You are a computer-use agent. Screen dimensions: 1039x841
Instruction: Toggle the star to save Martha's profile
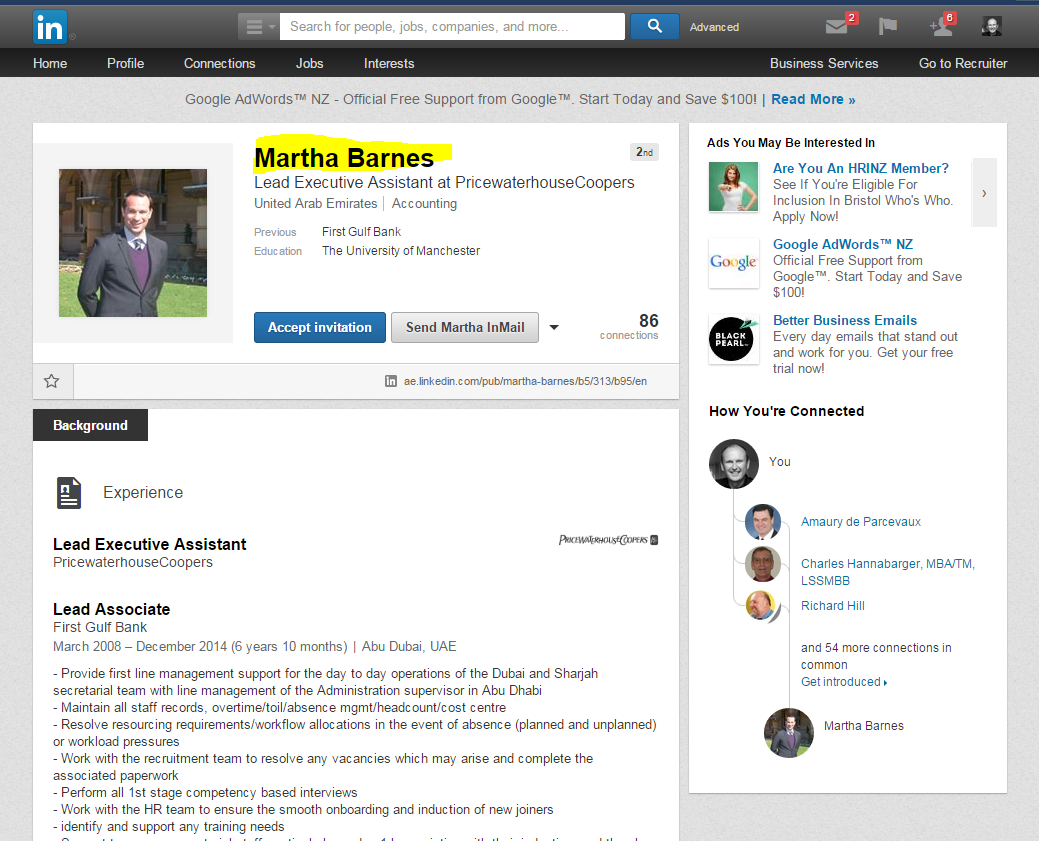(52, 381)
